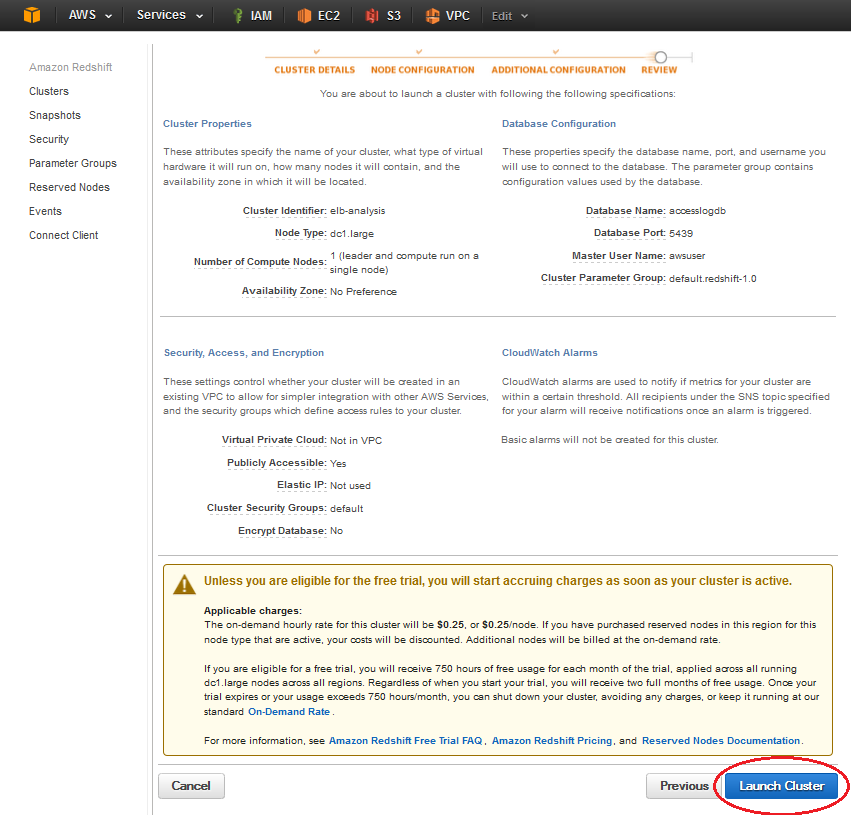Click the Virtual Private Cloud label
Screen dimensions: 851x815
click(274, 440)
